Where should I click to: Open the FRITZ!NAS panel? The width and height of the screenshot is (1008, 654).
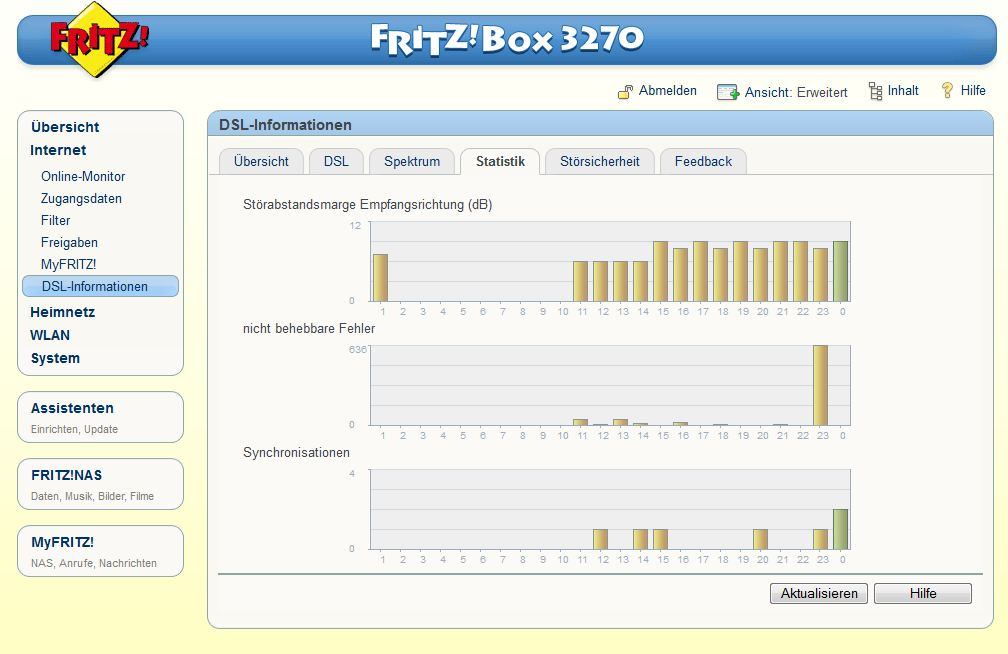[100, 484]
